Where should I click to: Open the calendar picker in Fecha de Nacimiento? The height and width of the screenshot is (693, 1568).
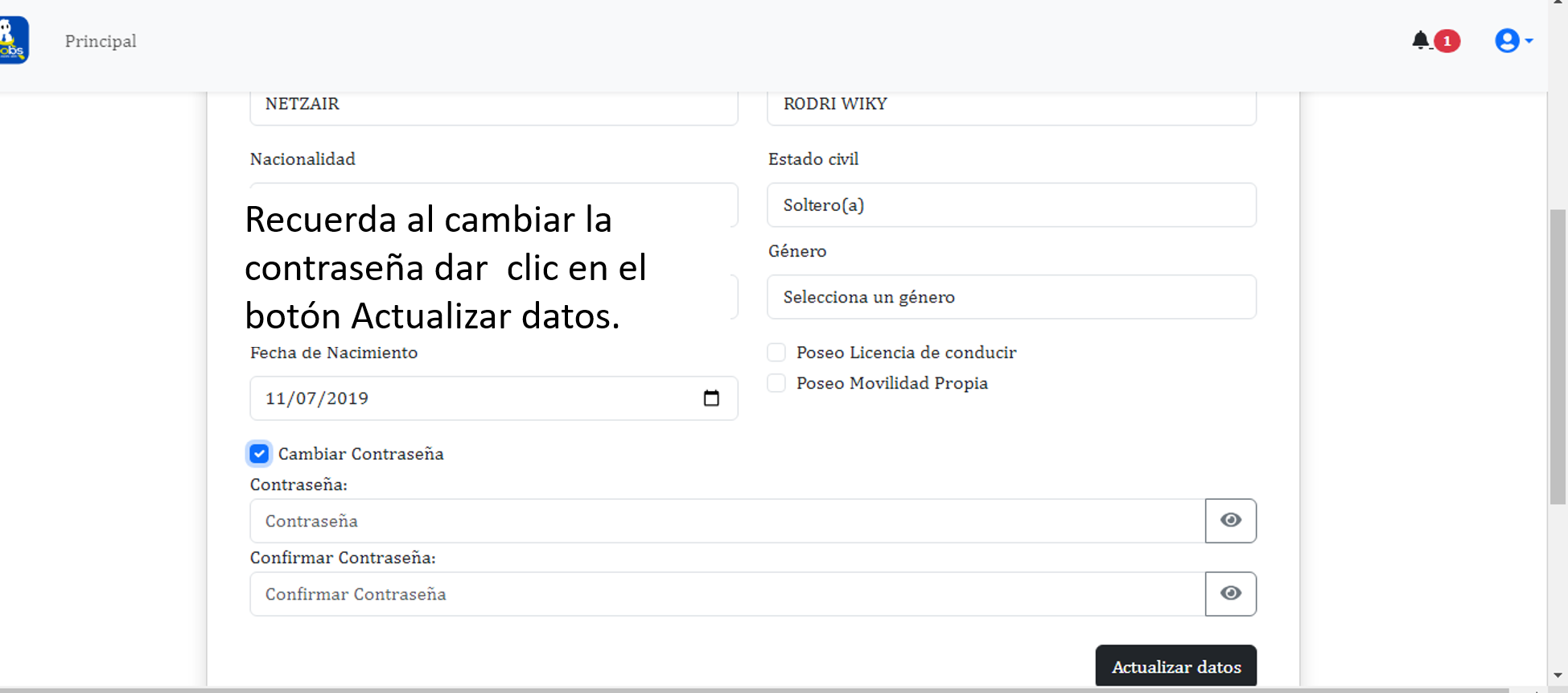click(x=711, y=398)
